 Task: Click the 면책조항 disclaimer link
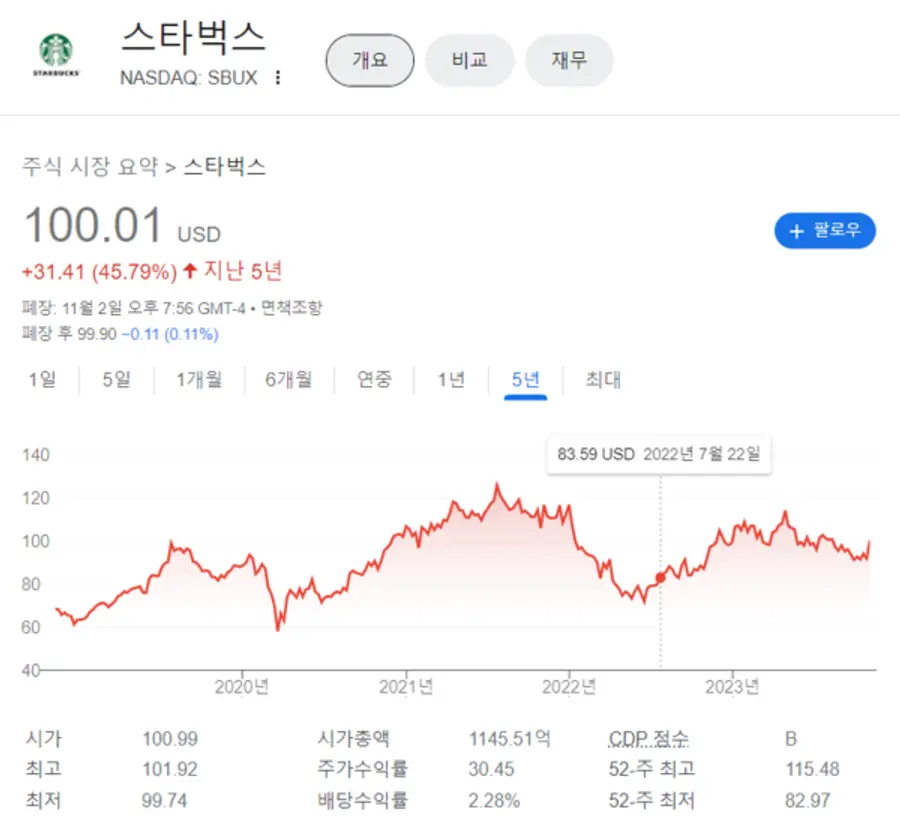[x=292, y=308]
